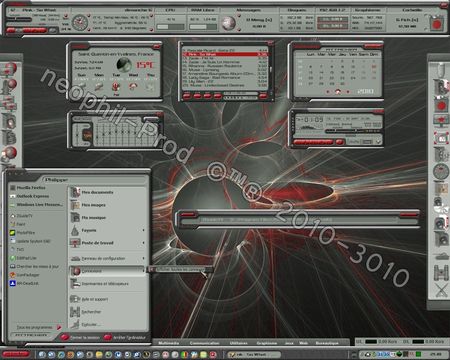Click red sphere icon in left dock
Image resolution: width=450 pixels, height=360 pixels.
[10, 153]
